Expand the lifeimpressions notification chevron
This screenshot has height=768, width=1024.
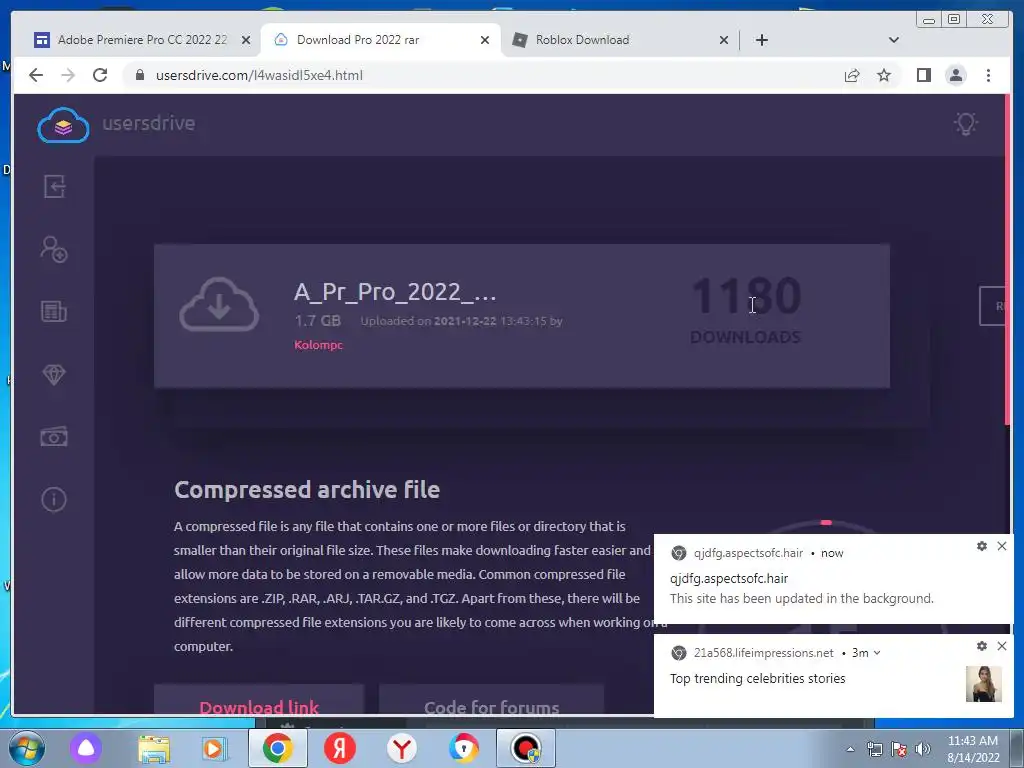(x=877, y=652)
